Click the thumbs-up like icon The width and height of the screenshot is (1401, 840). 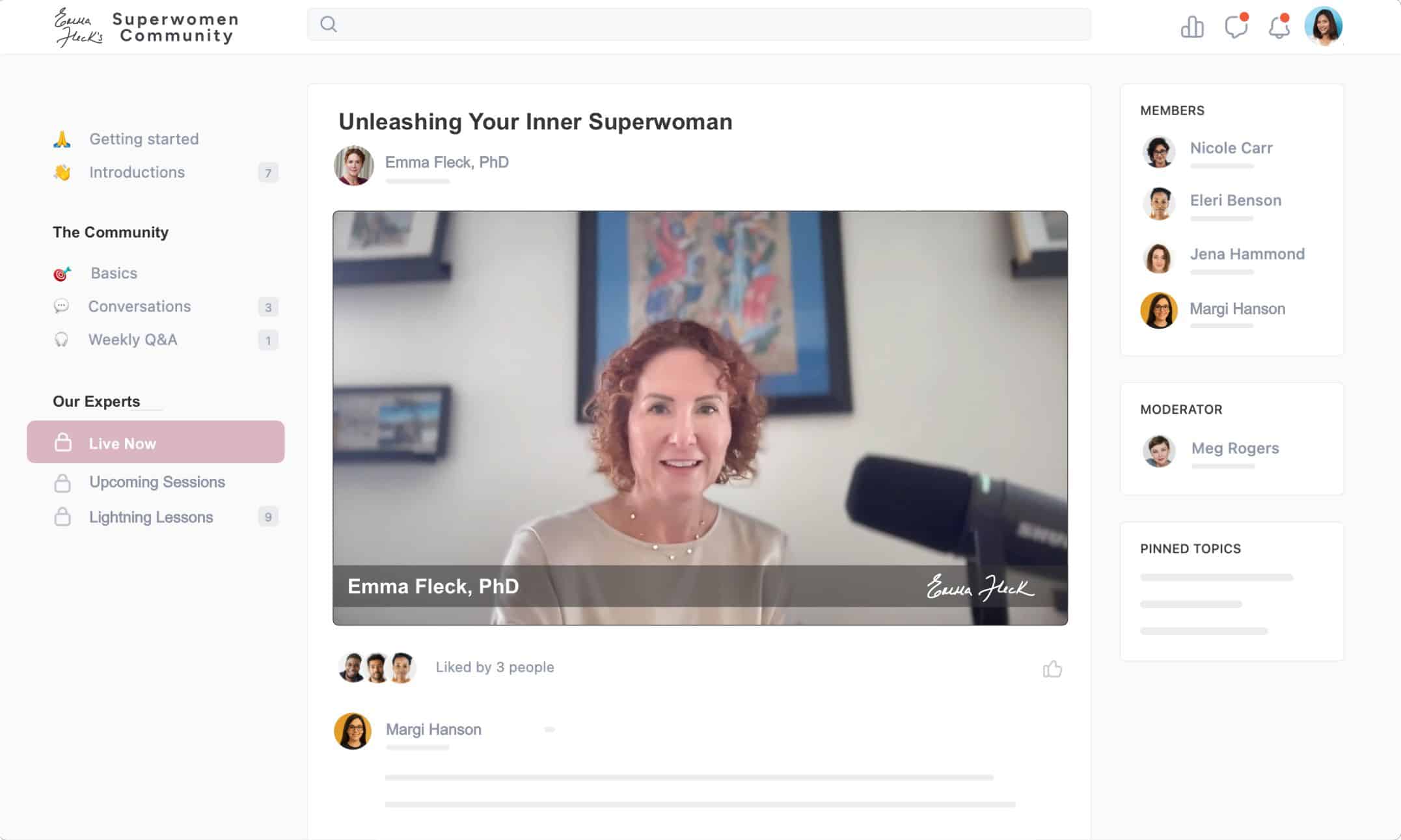[1052, 669]
